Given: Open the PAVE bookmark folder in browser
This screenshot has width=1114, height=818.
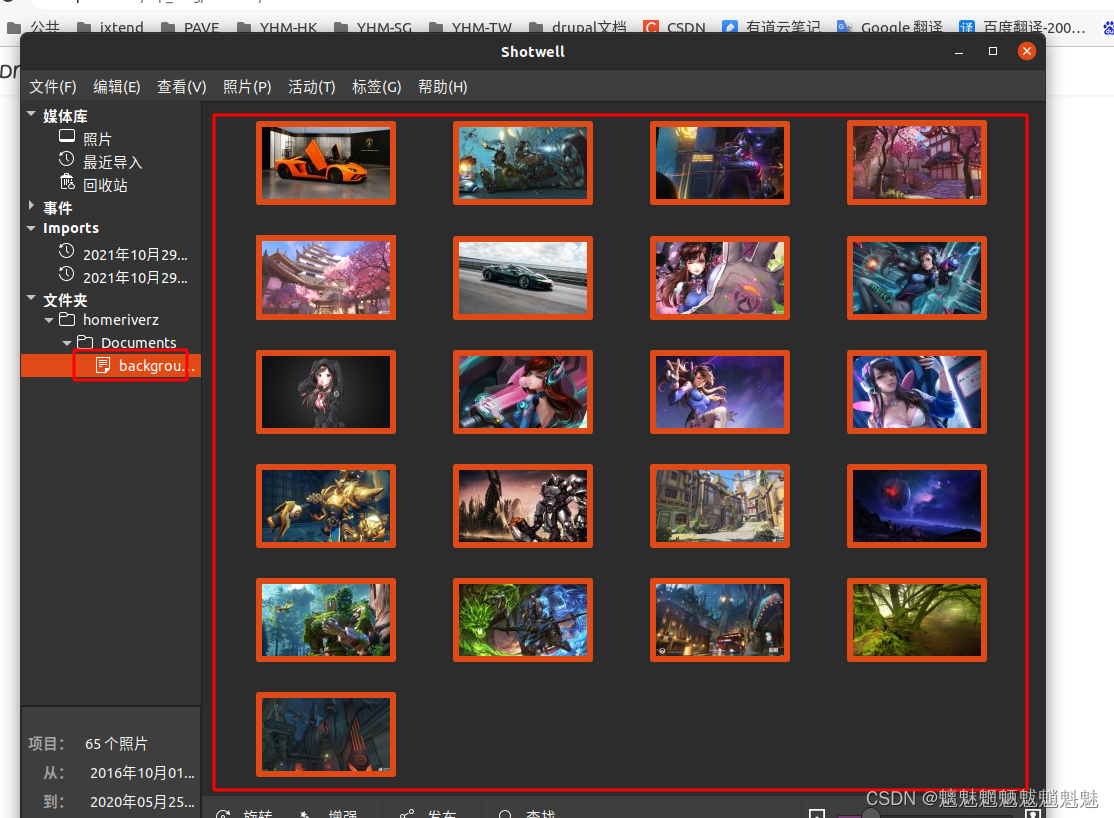Looking at the screenshot, I should click(x=190, y=28).
